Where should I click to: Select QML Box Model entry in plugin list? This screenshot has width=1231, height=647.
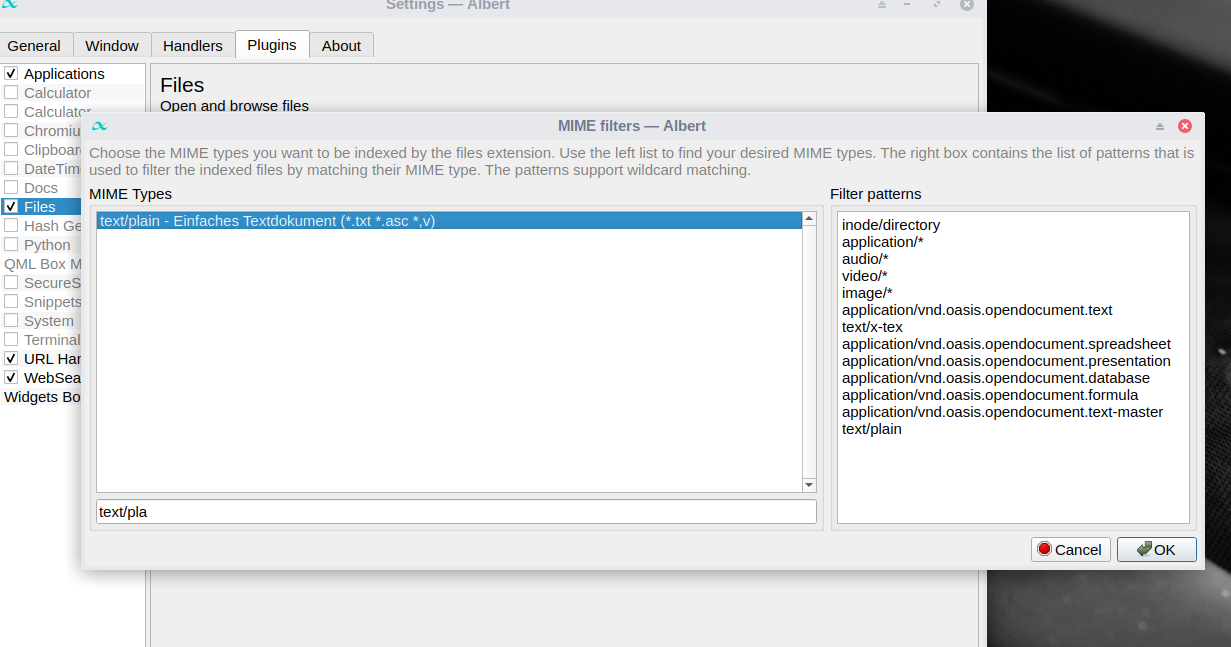(x=42, y=264)
